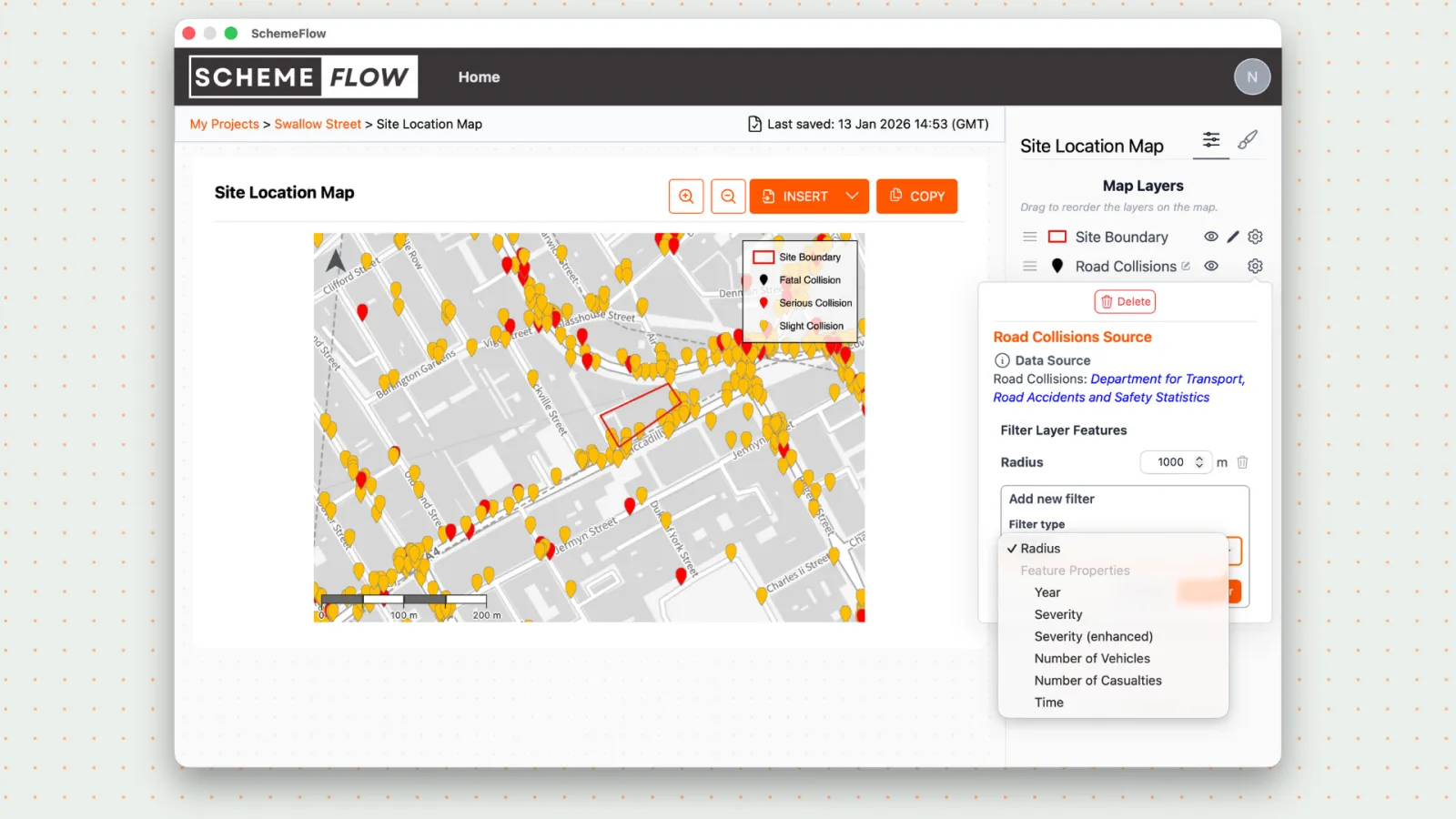Click the Fatal Collision legend marker

pos(763,280)
